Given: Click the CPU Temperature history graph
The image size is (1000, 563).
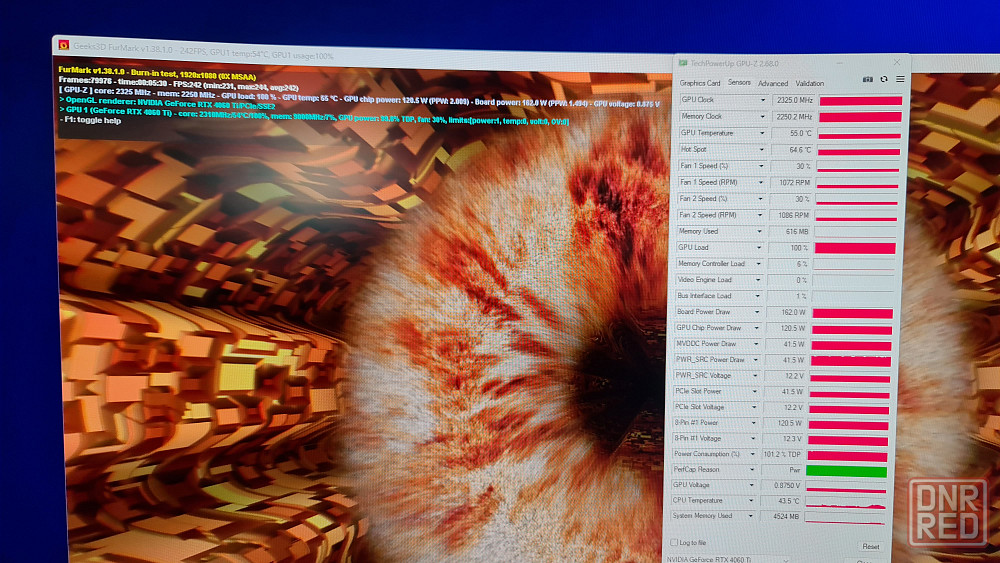Looking at the screenshot, I should click(x=846, y=502).
